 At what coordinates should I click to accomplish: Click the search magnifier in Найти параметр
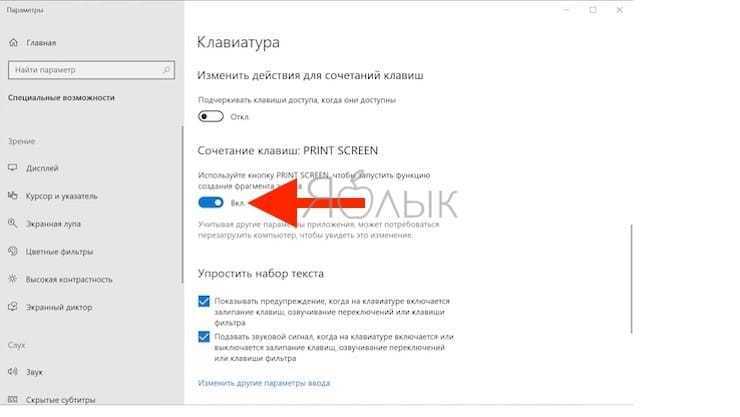pos(166,70)
